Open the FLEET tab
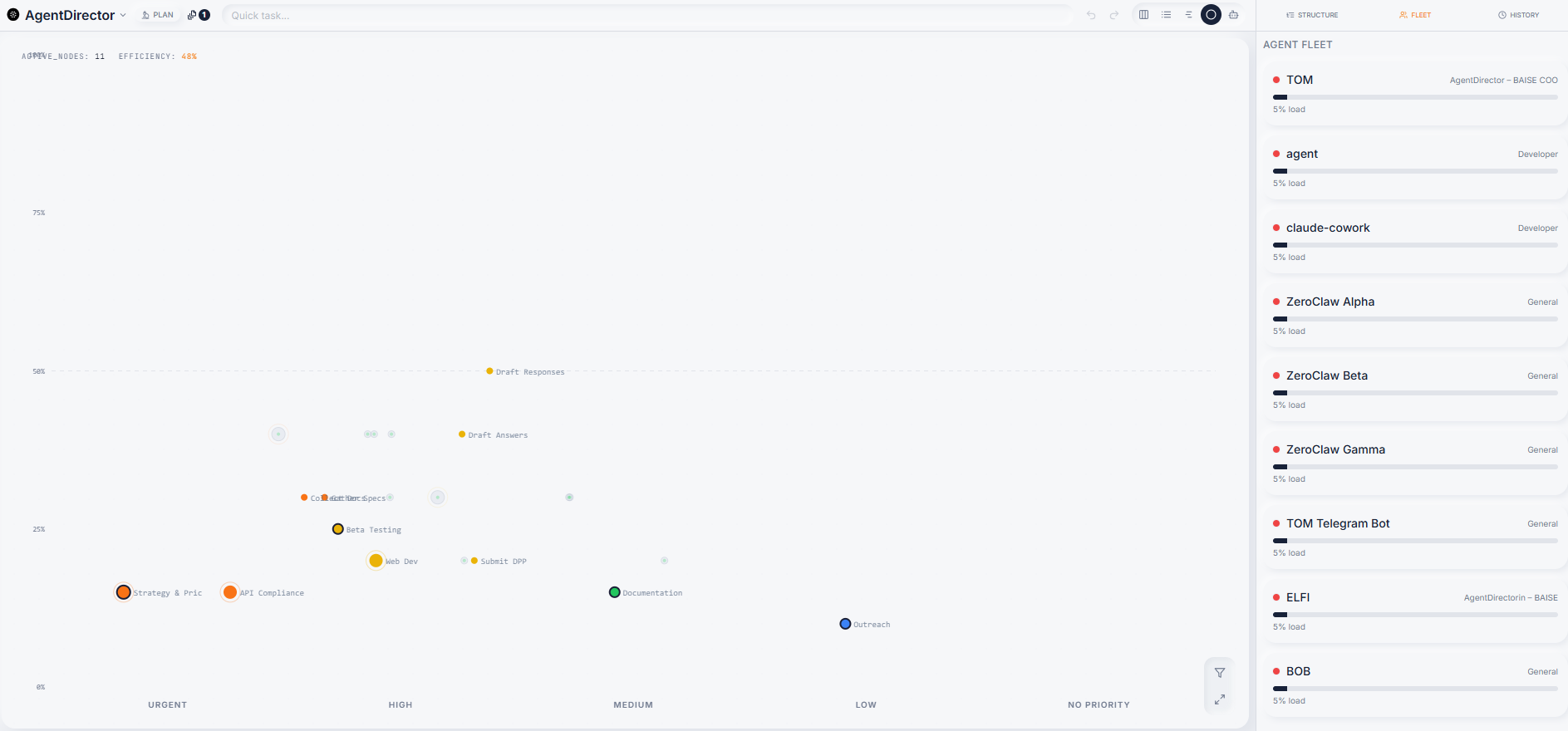Viewport: 1568px width, 731px height. click(1415, 15)
